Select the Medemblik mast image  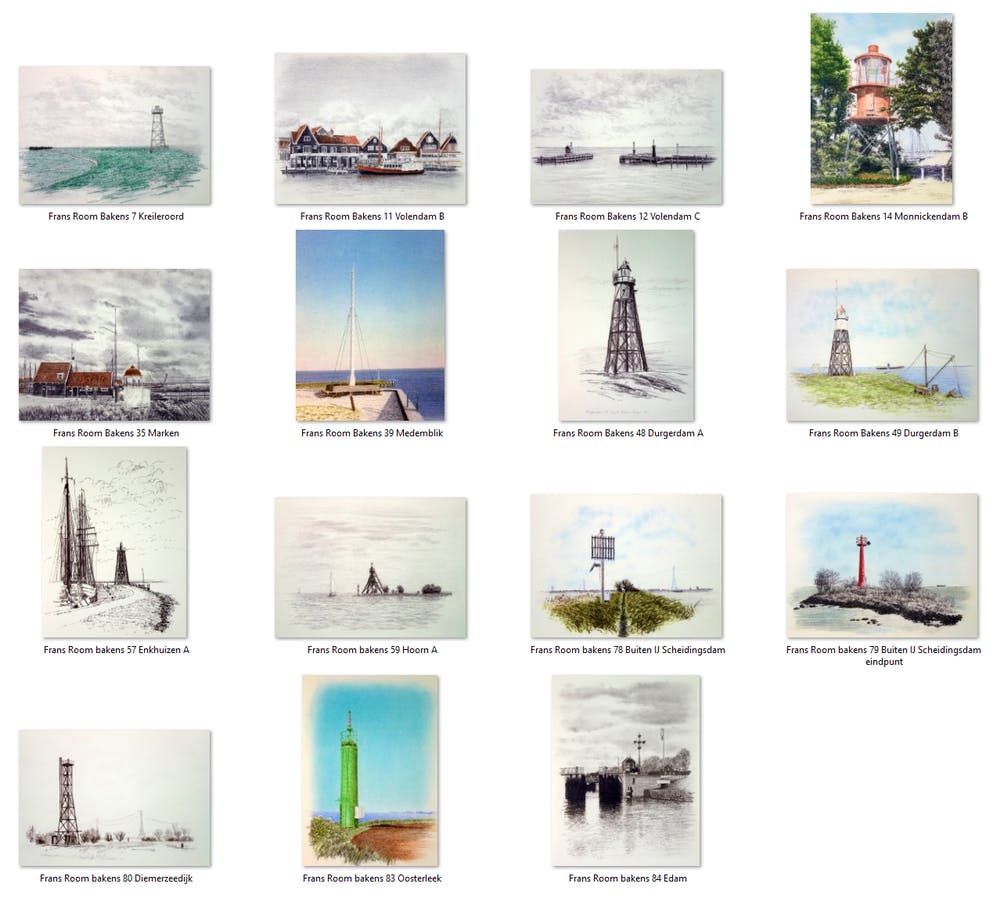(370, 325)
